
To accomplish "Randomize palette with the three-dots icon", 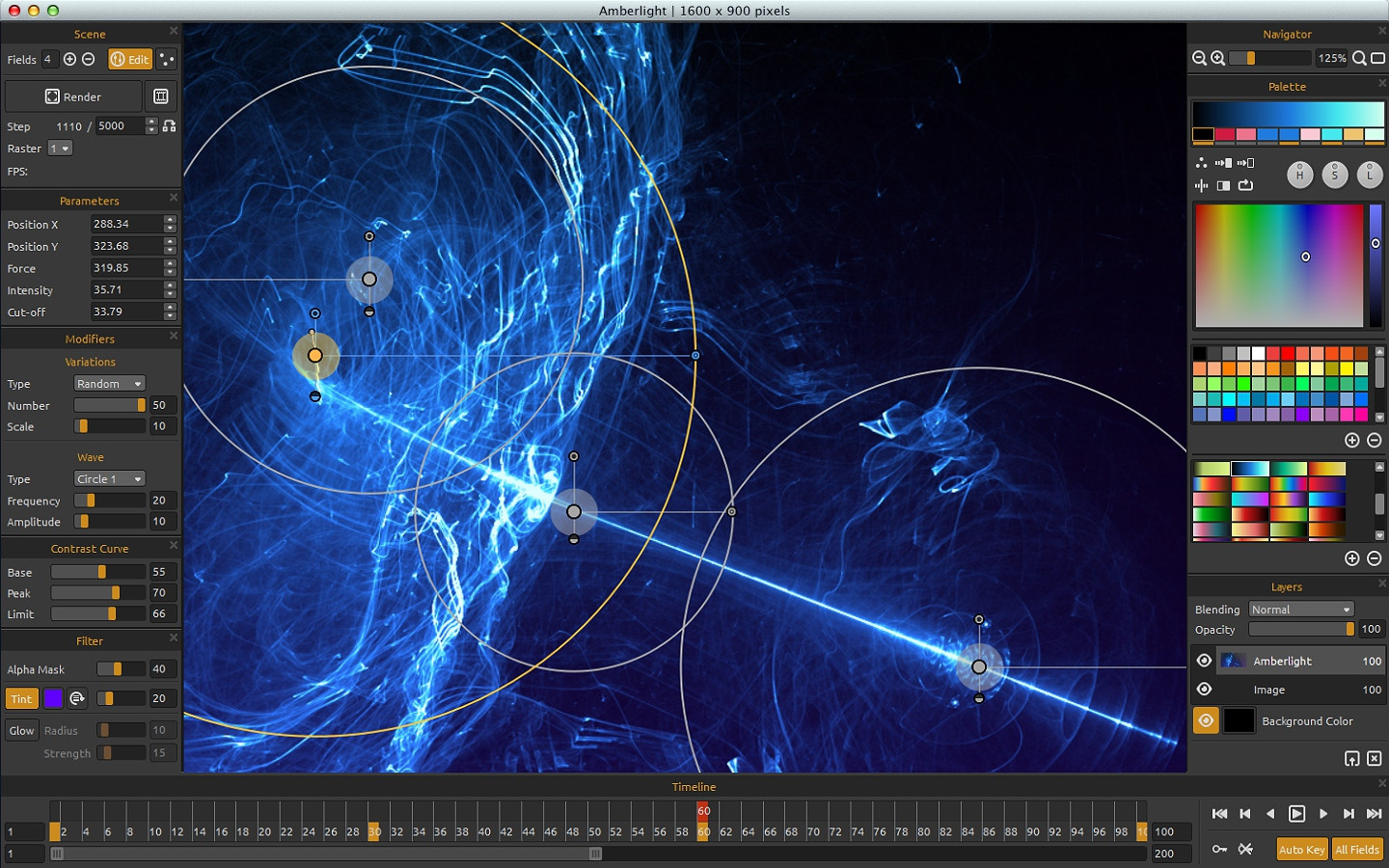I will 1201,163.
